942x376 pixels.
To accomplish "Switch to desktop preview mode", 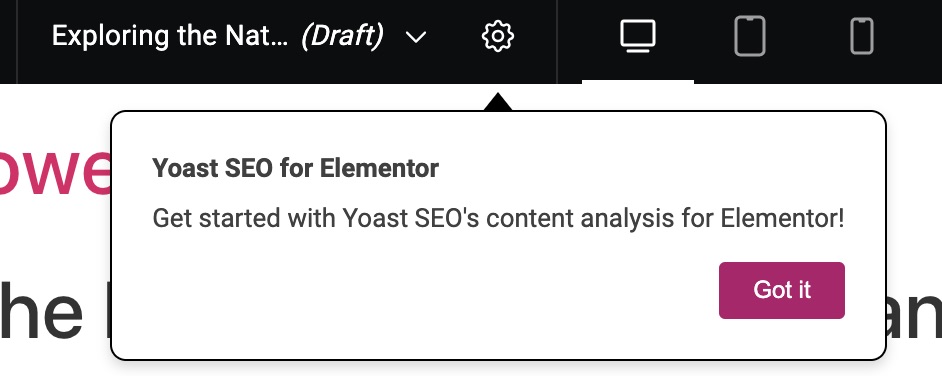I will pos(638,36).
